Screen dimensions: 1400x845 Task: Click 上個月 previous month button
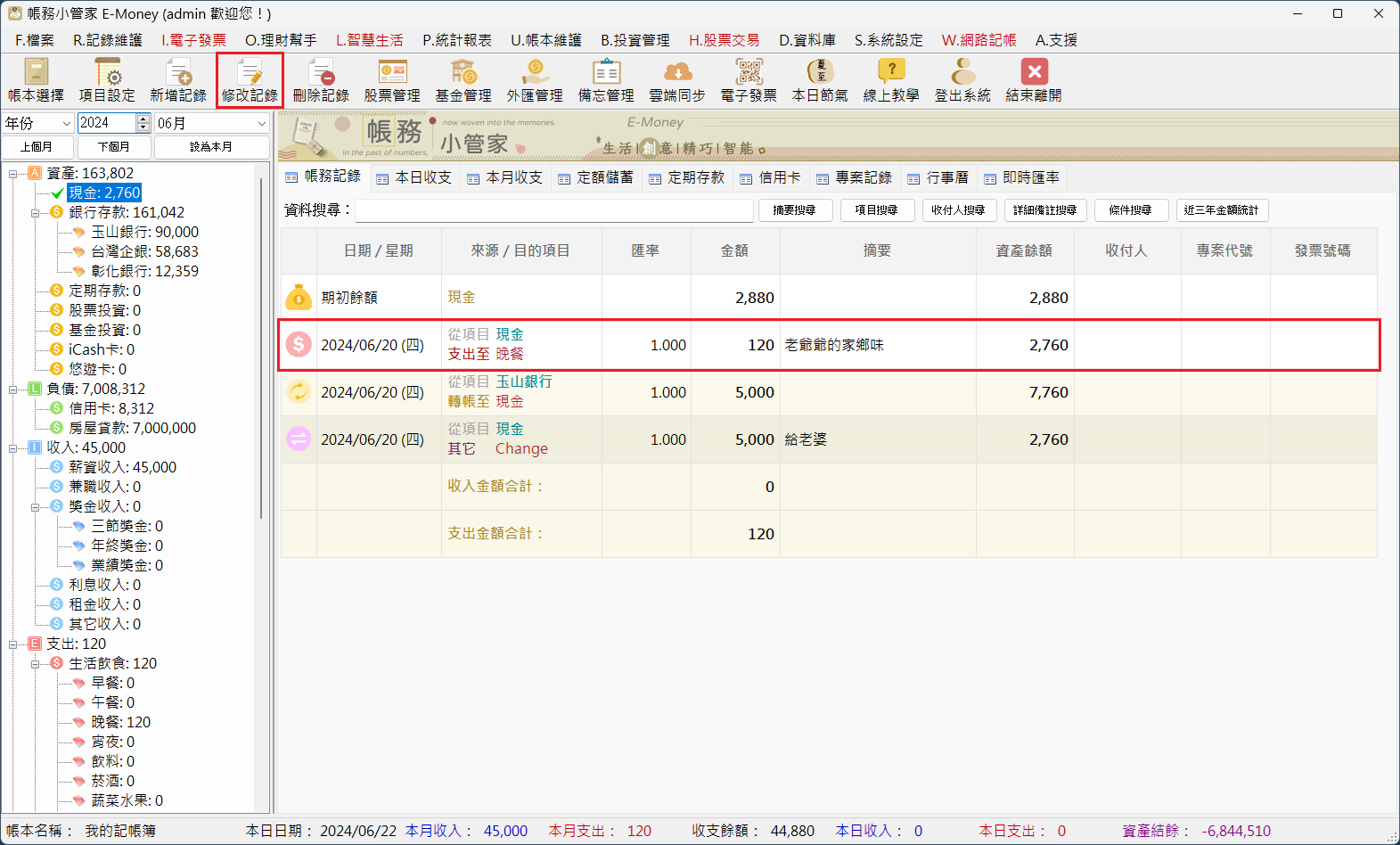37,147
